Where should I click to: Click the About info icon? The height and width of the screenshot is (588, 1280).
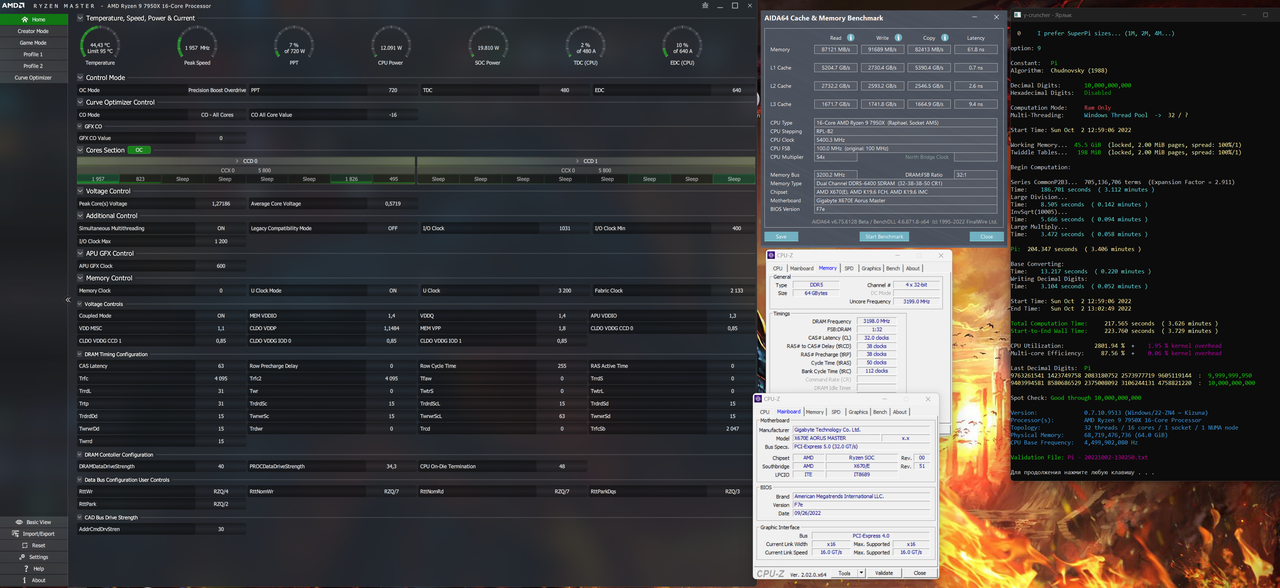tap(26, 580)
